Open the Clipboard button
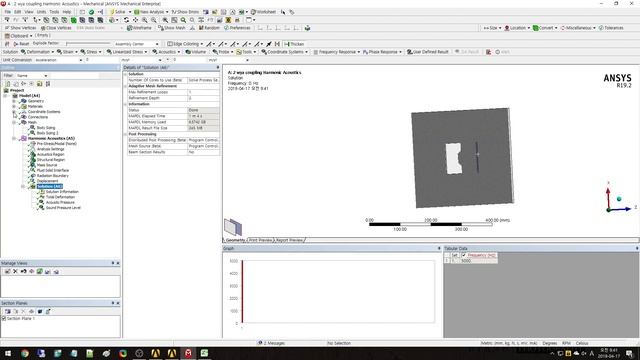 [18, 36]
